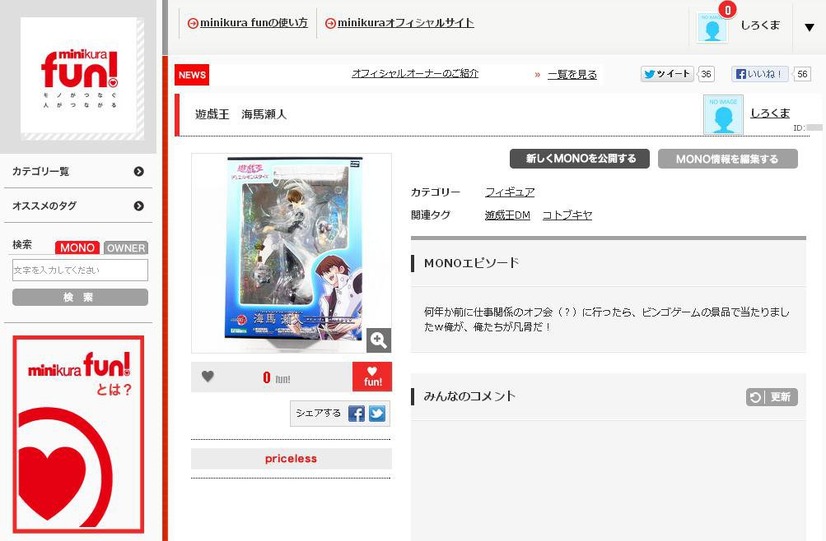This screenshot has width=826, height=541.
Task: Open the user avatar in top header
Action: click(x=712, y=27)
